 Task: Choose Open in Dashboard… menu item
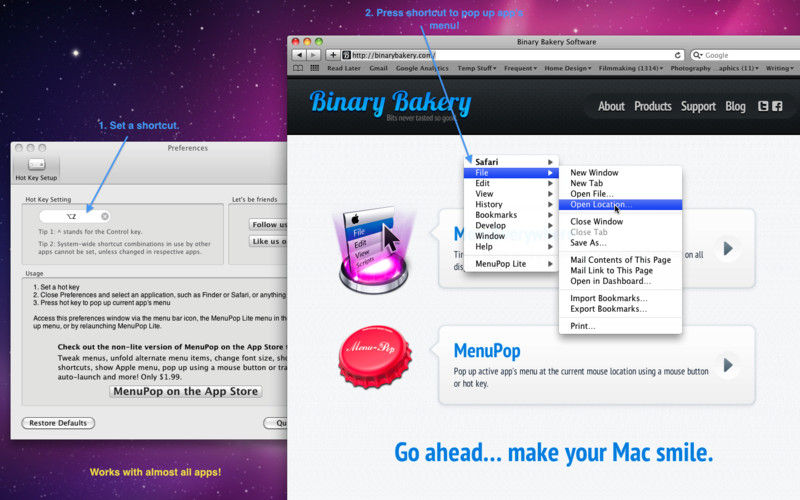[x=620, y=281]
